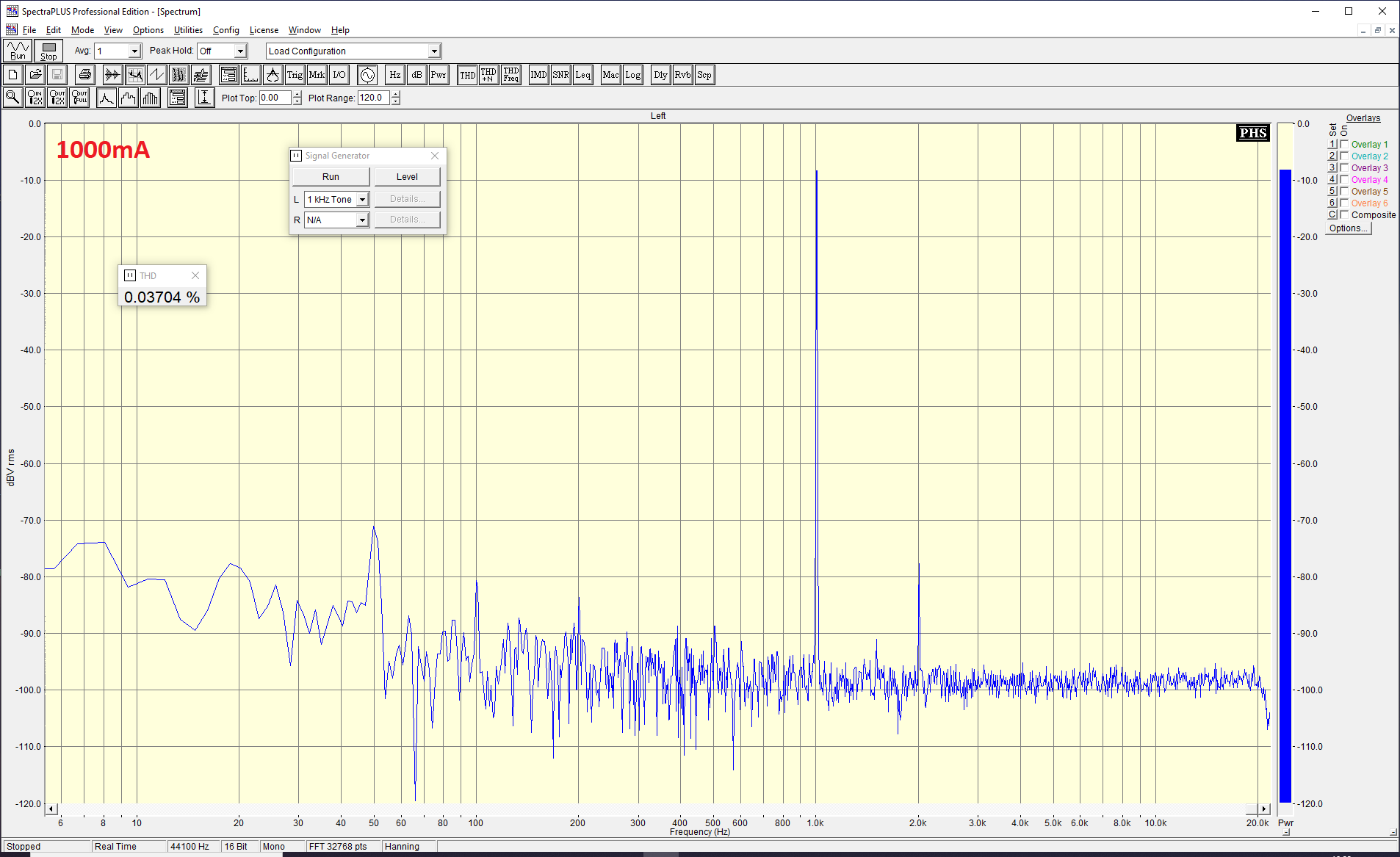Open the SNR utility icon
The width and height of the screenshot is (1400, 857).
pos(561,75)
